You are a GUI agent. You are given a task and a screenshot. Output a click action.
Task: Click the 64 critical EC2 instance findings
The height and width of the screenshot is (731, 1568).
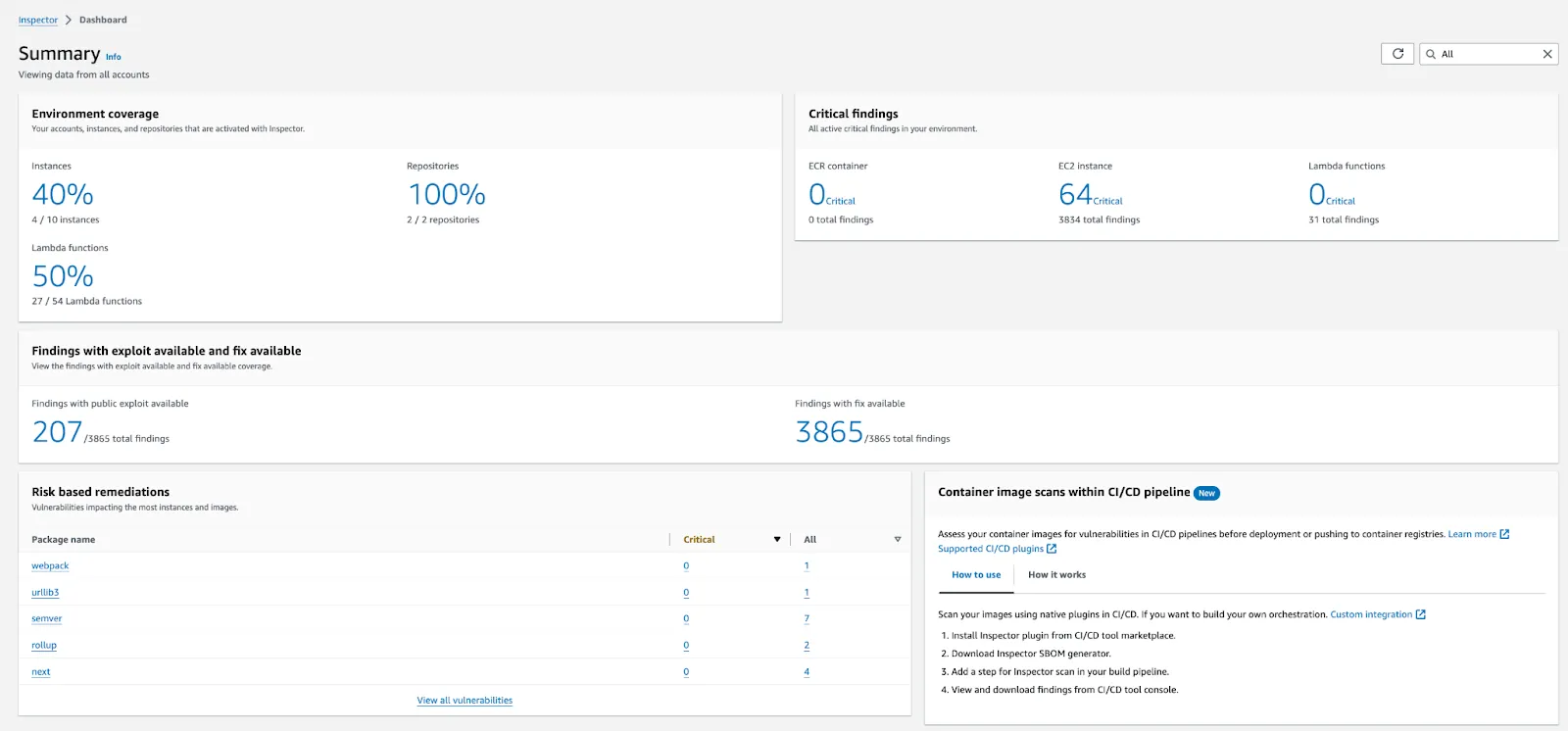(x=1075, y=195)
